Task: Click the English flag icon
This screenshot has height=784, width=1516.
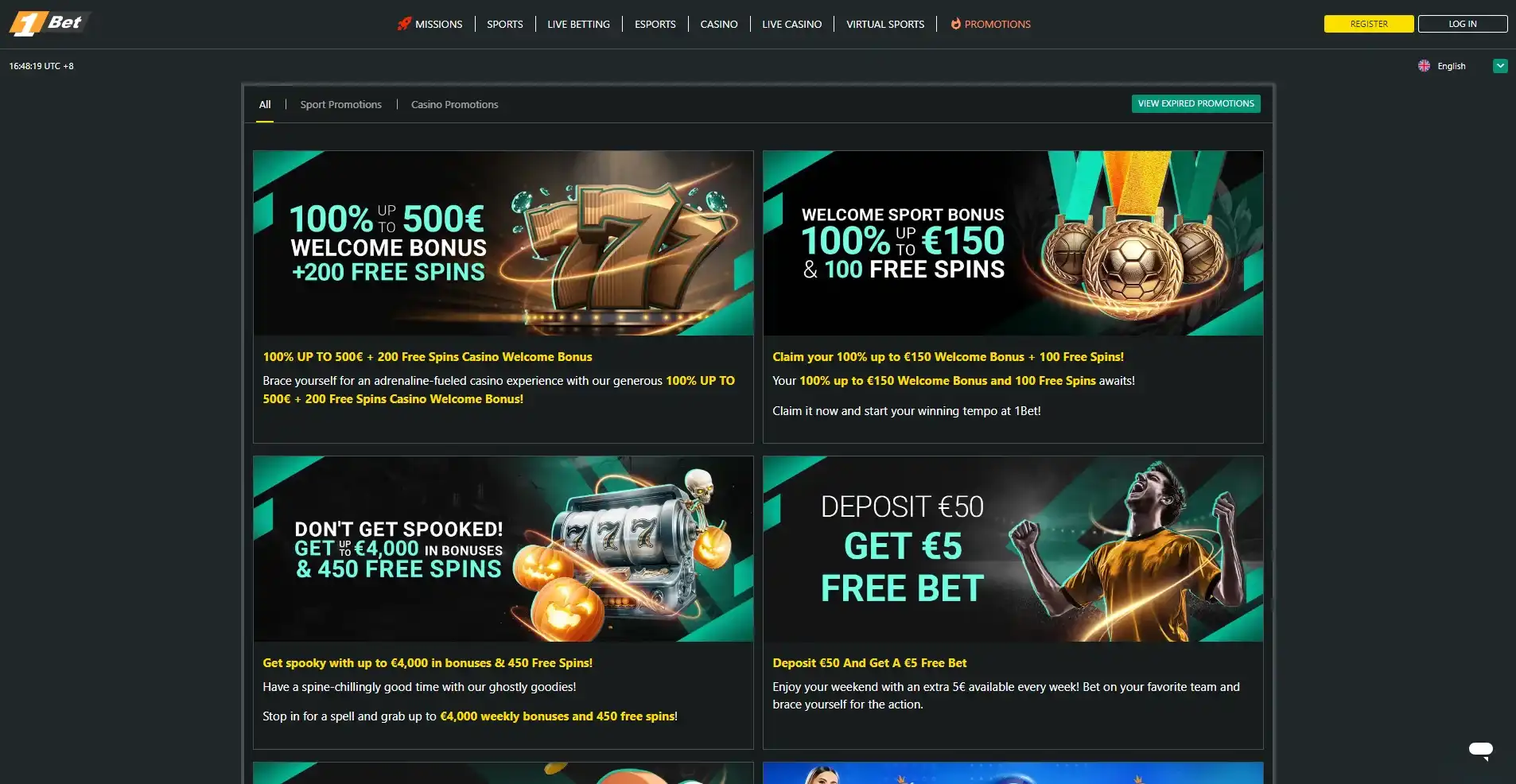Action: [x=1424, y=66]
